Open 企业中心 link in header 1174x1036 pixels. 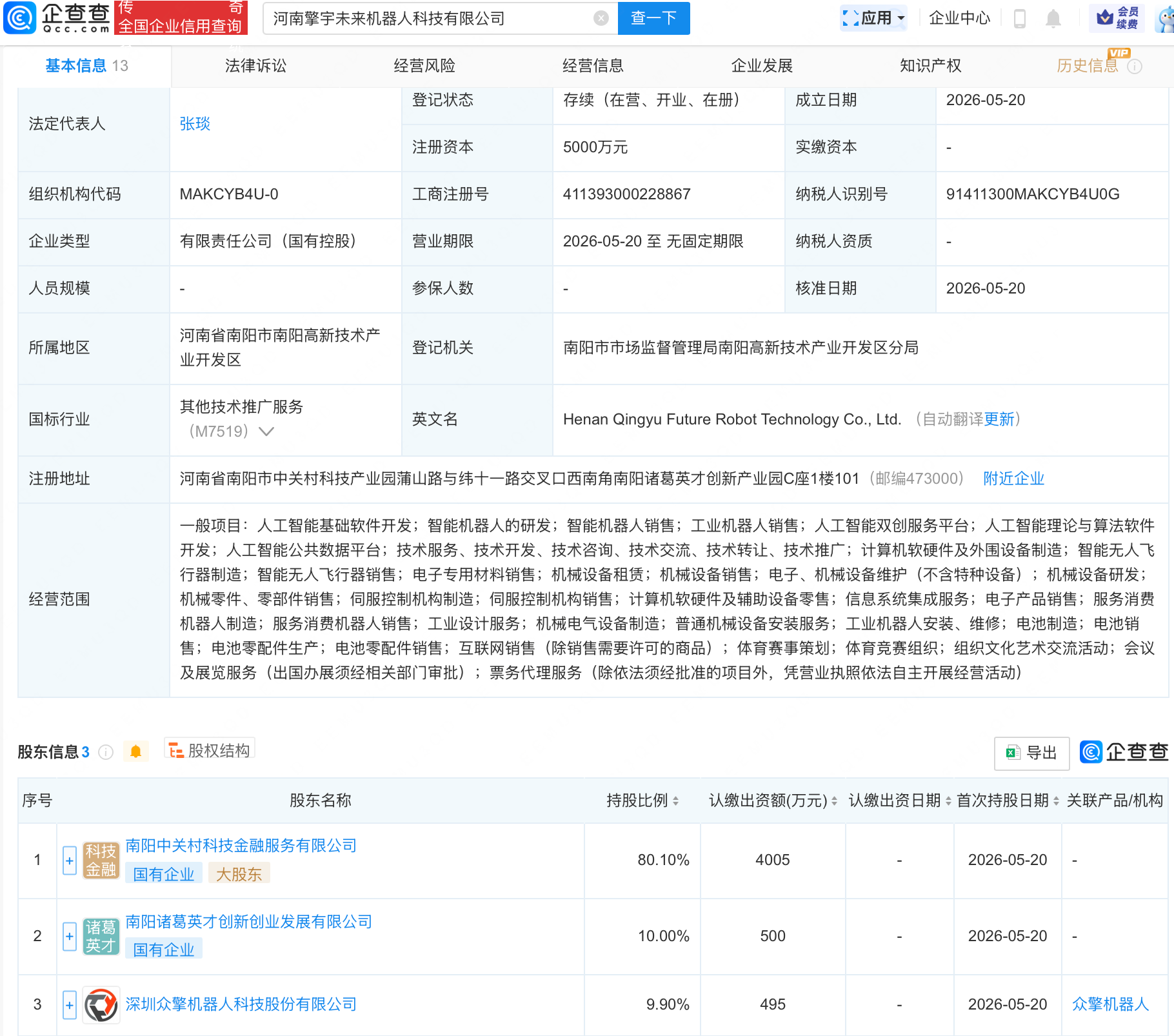pos(959,18)
